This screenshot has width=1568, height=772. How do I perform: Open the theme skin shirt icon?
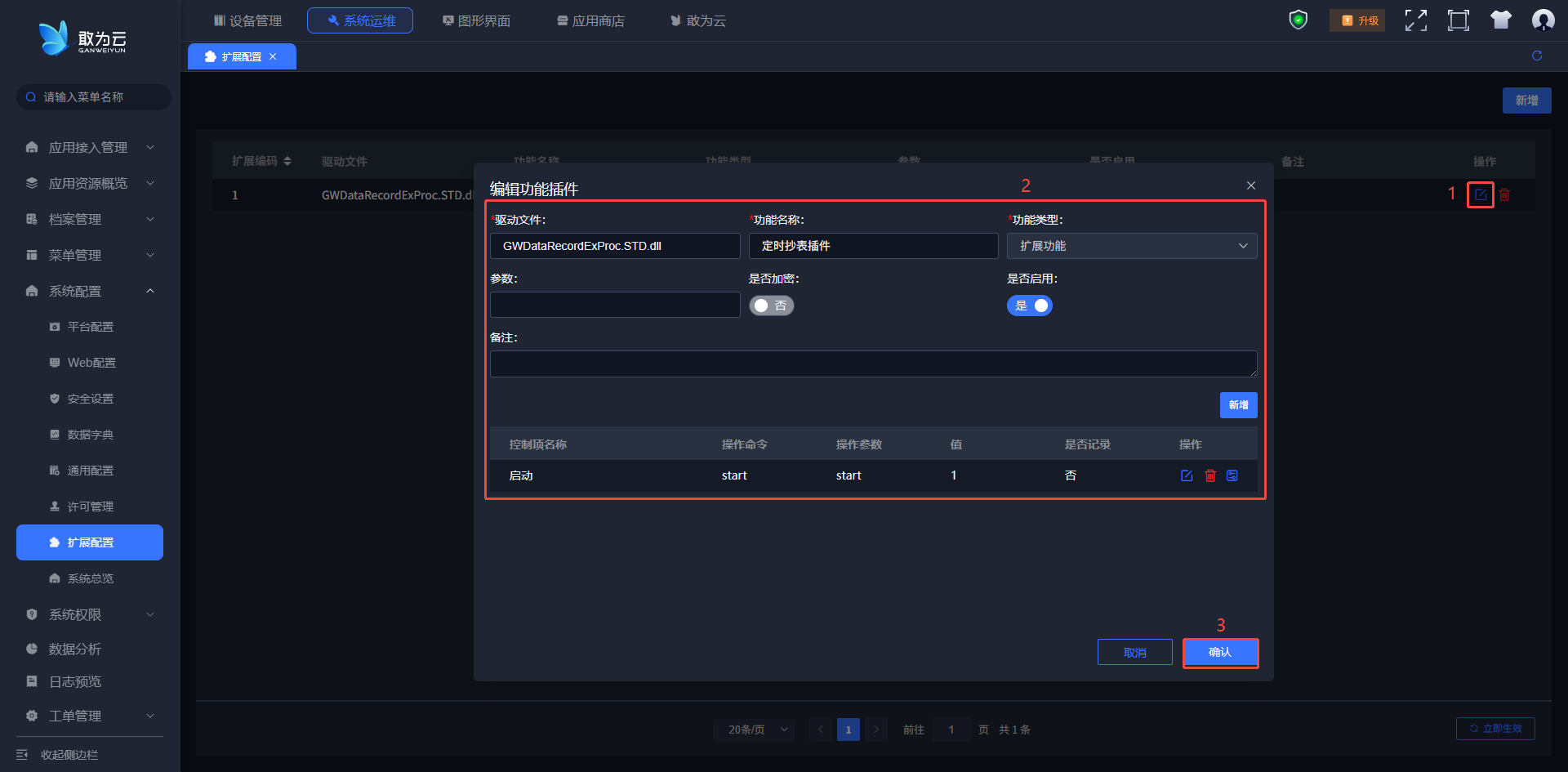pyautogui.click(x=1500, y=20)
